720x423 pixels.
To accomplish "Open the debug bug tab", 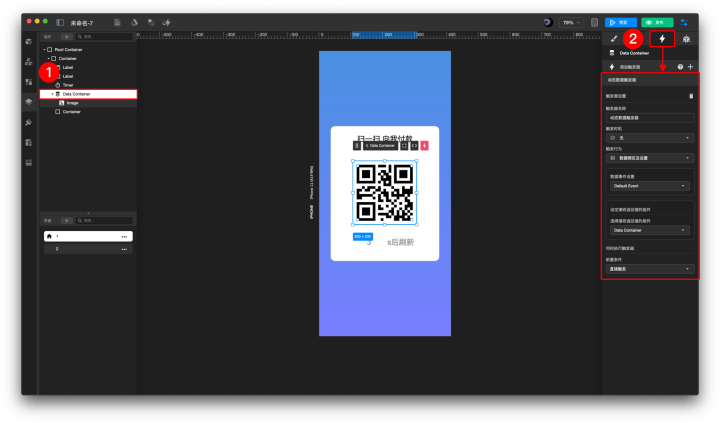I will pos(686,39).
